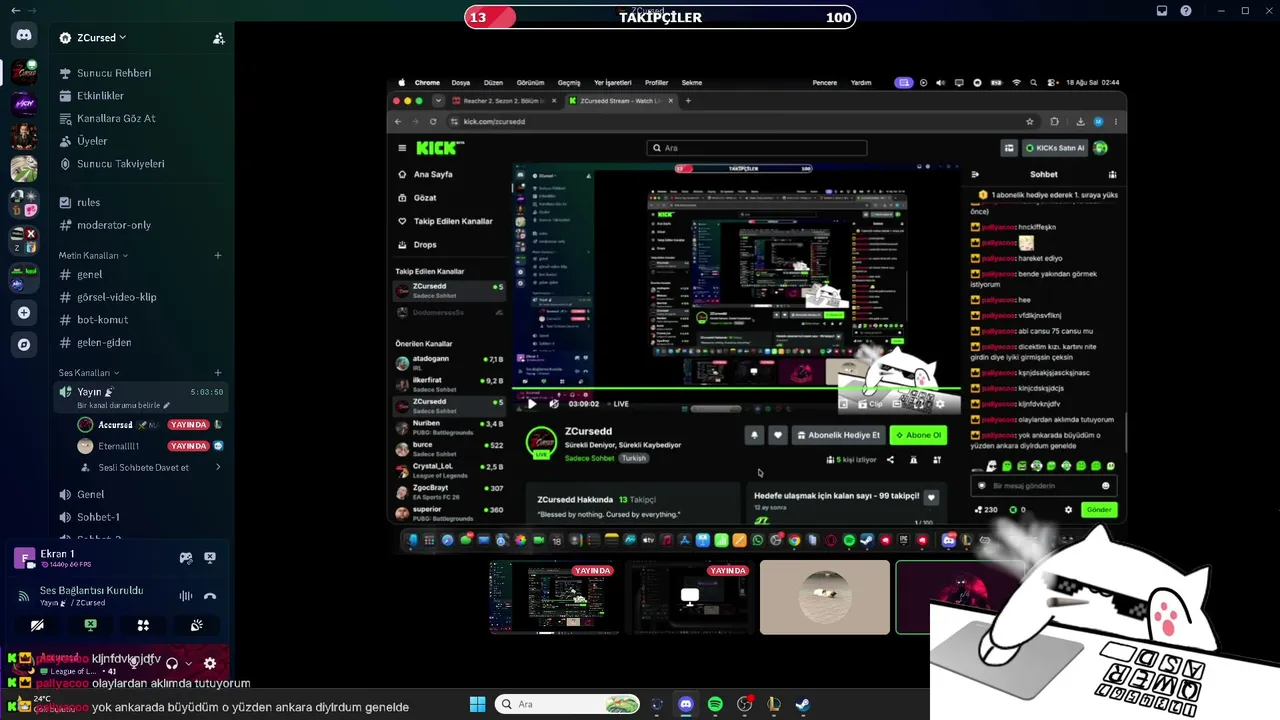Expand audio output options chevron

tap(188, 663)
